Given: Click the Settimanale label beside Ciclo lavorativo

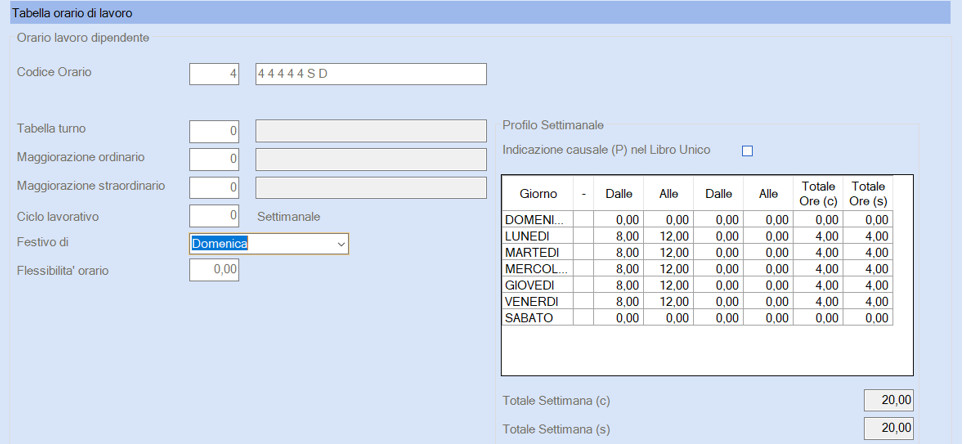Looking at the screenshot, I should click(289, 217).
